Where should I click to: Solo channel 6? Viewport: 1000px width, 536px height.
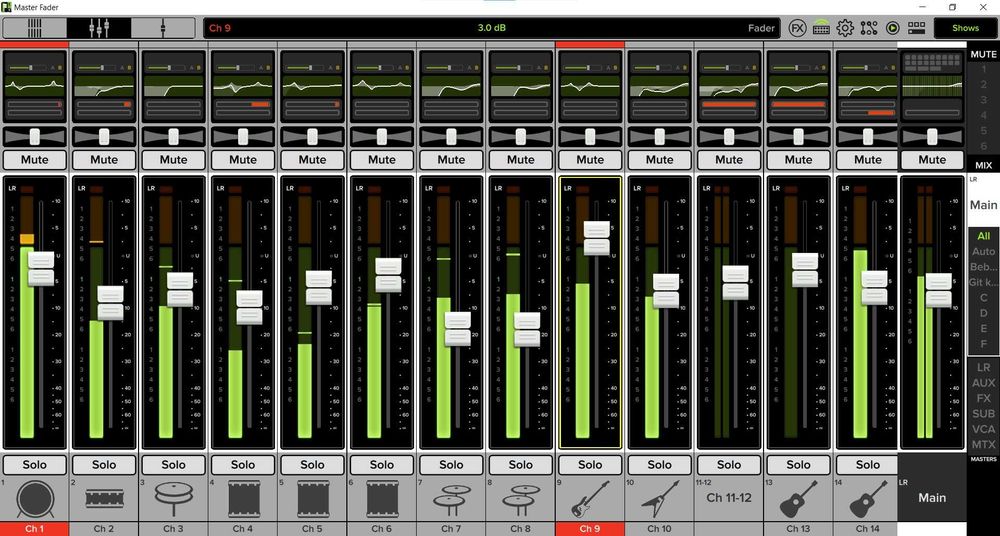[x=382, y=465]
